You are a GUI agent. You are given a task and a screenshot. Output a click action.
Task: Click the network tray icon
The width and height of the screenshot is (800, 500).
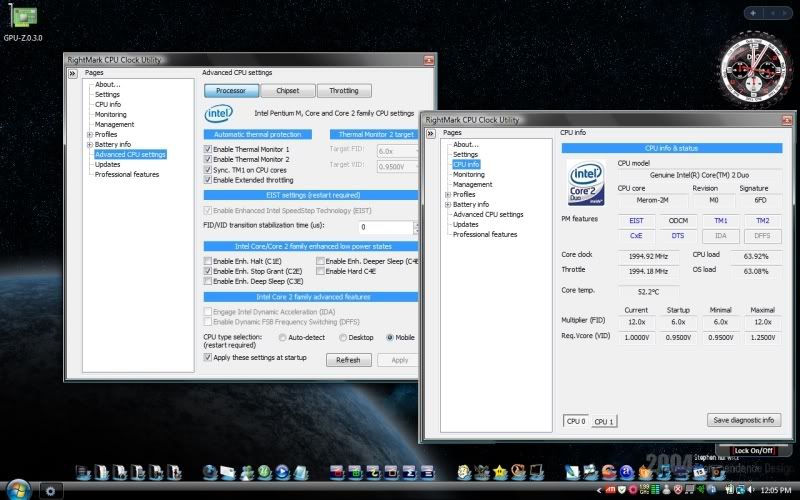tap(740, 489)
